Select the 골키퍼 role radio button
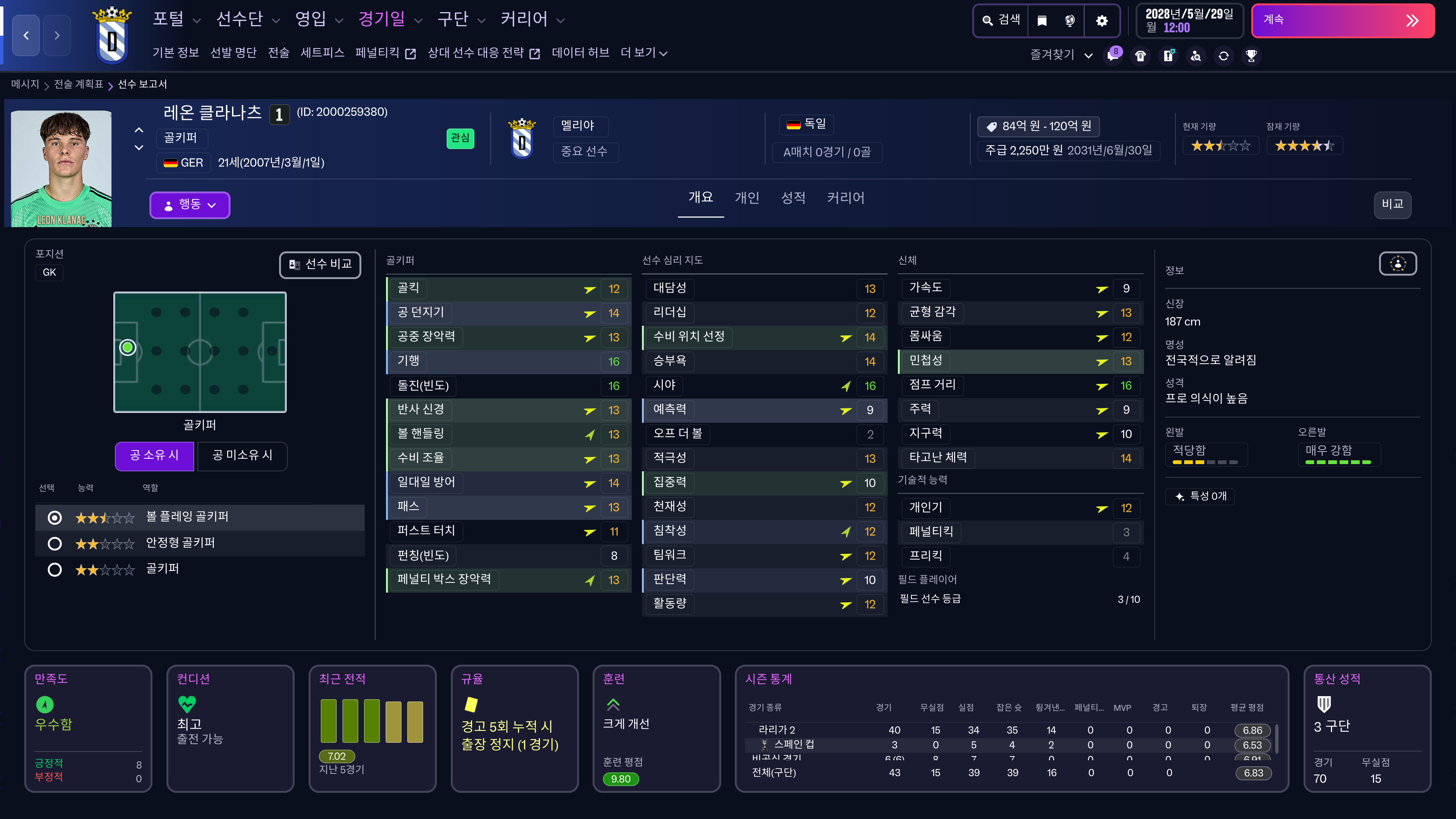 pyautogui.click(x=55, y=570)
